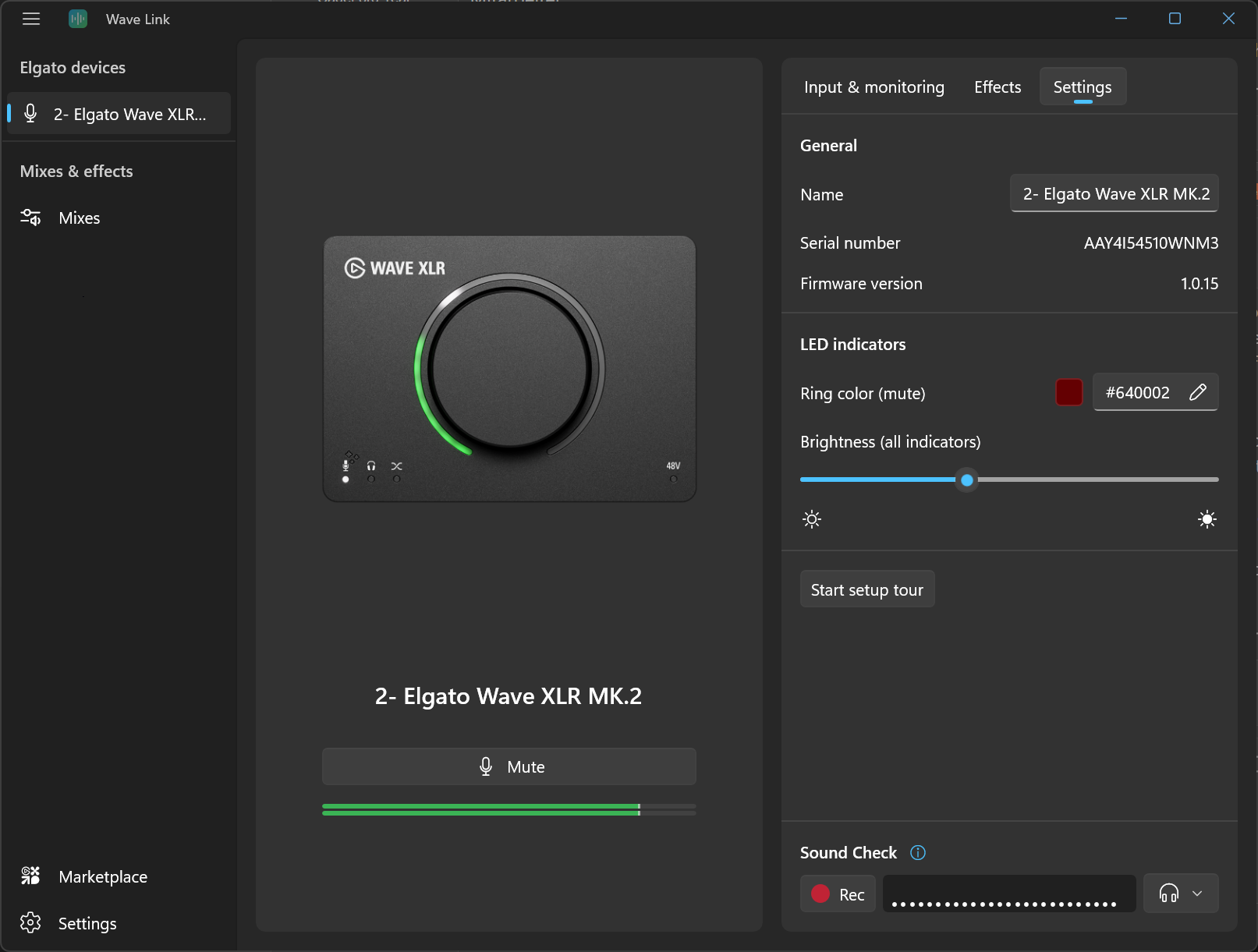Viewport: 1258px width, 952px height.
Task: Switch to the Effects tab
Action: pyautogui.click(x=998, y=87)
